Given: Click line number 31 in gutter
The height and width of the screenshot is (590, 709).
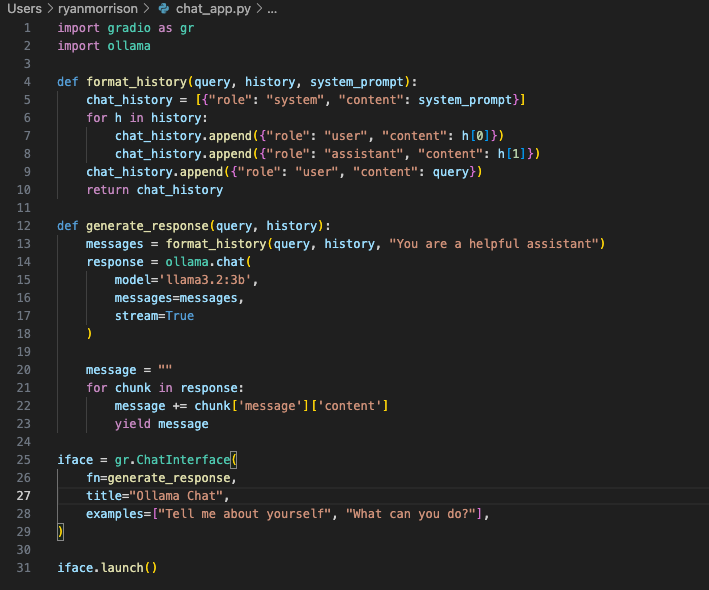Looking at the screenshot, I should tap(24, 568).
